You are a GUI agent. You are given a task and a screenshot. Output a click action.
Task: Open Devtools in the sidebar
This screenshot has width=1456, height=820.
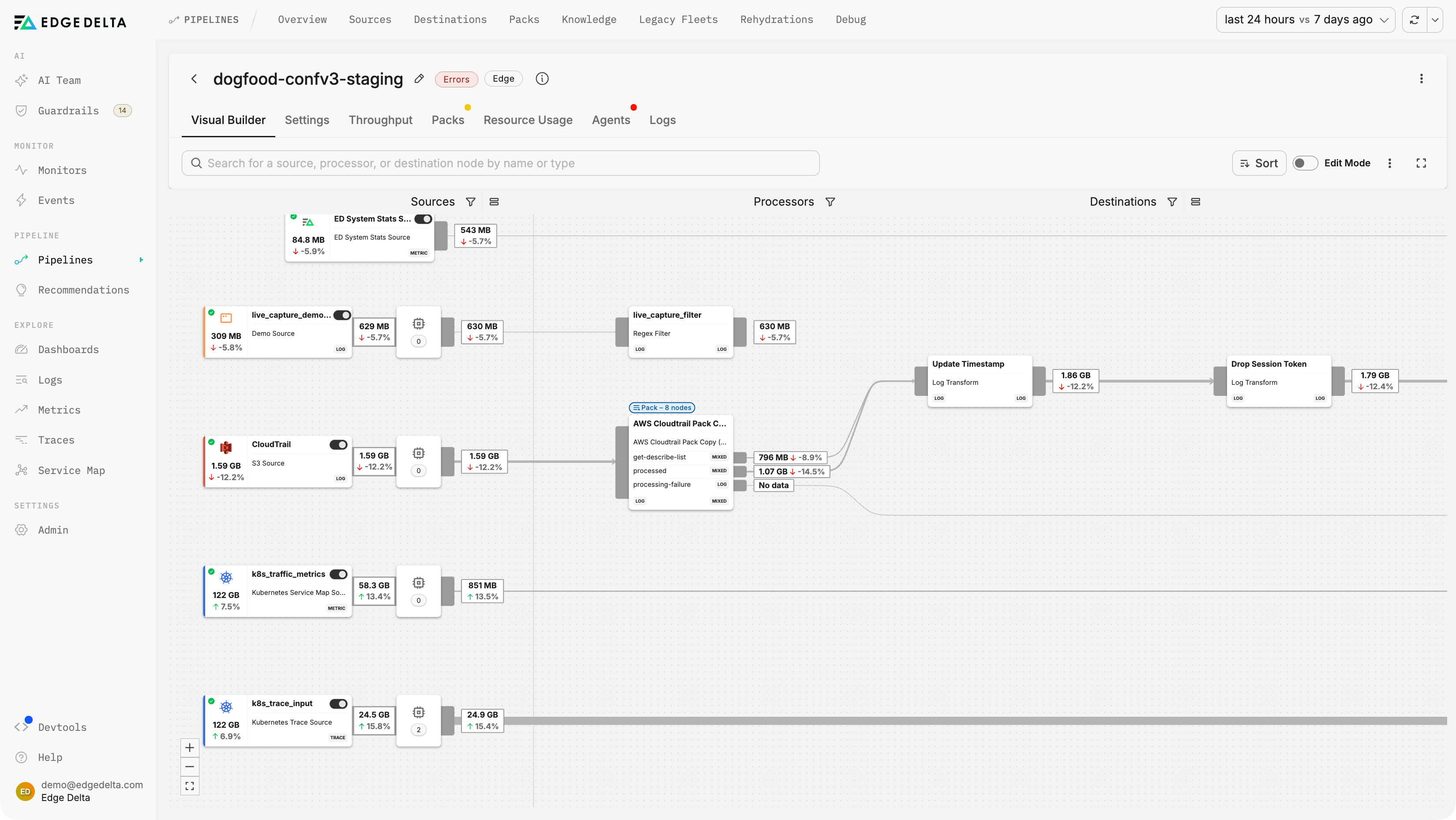click(62, 727)
